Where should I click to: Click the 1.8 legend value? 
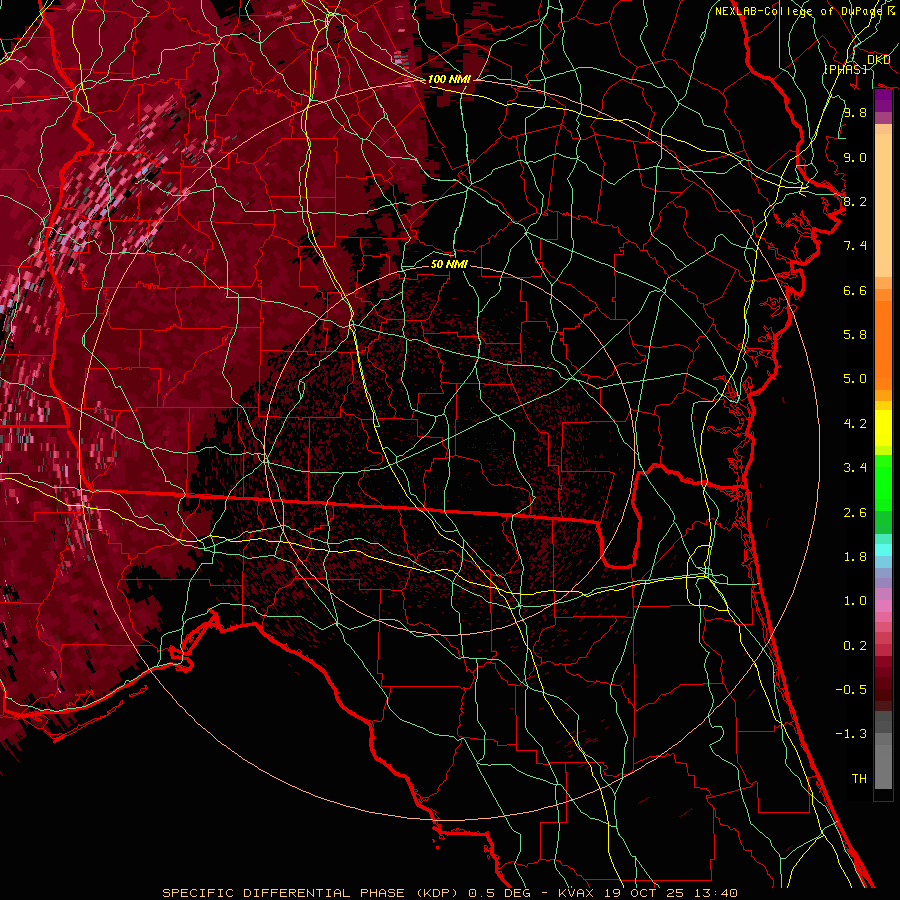[855, 557]
